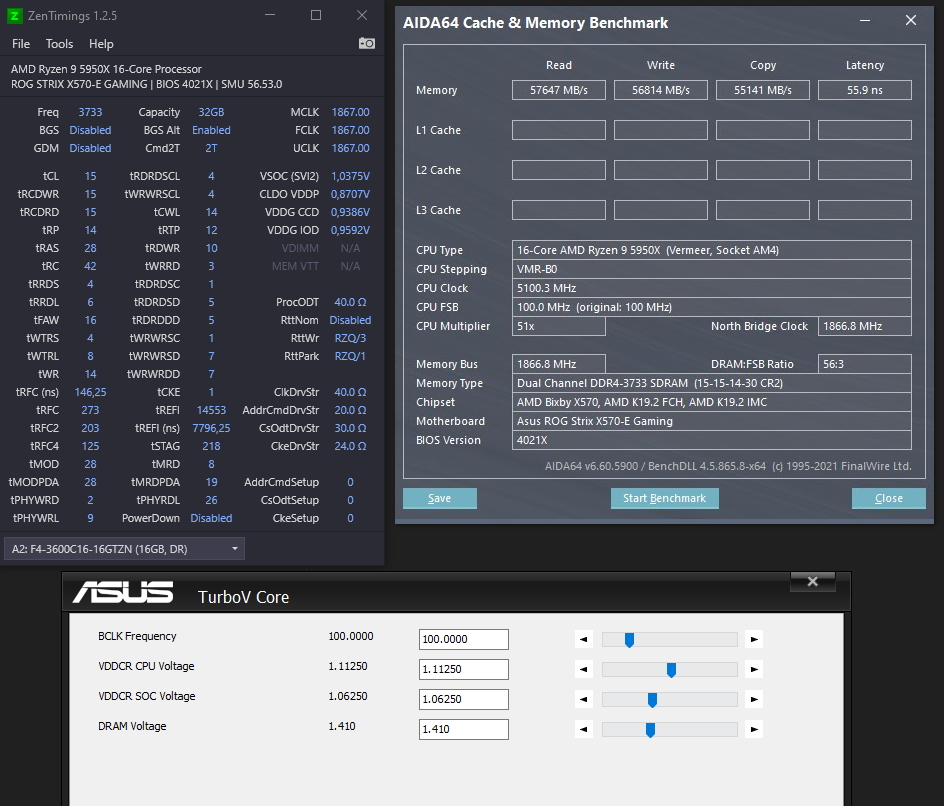Click the BIOS Version 4021X field in AIDA64
The width and height of the screenshot is (944, 806).
click(712, 440)
